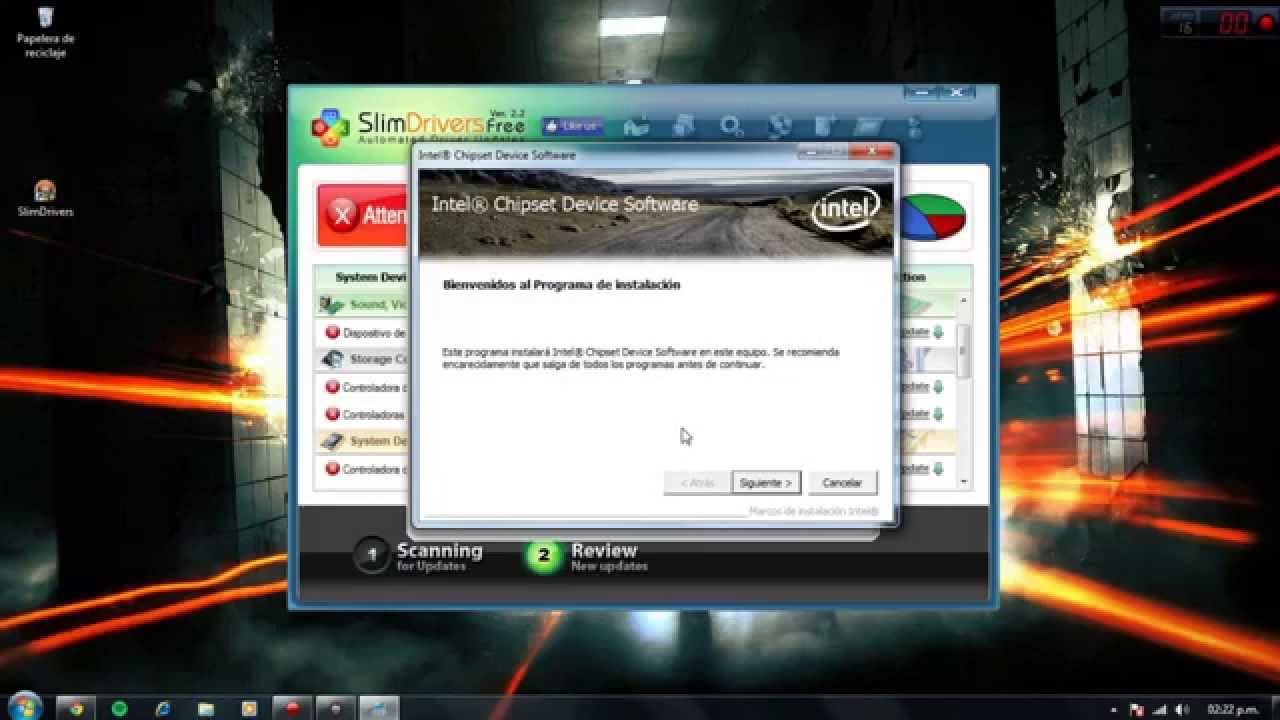Open the File Explorer taskbar folder

tap(206, 708)
